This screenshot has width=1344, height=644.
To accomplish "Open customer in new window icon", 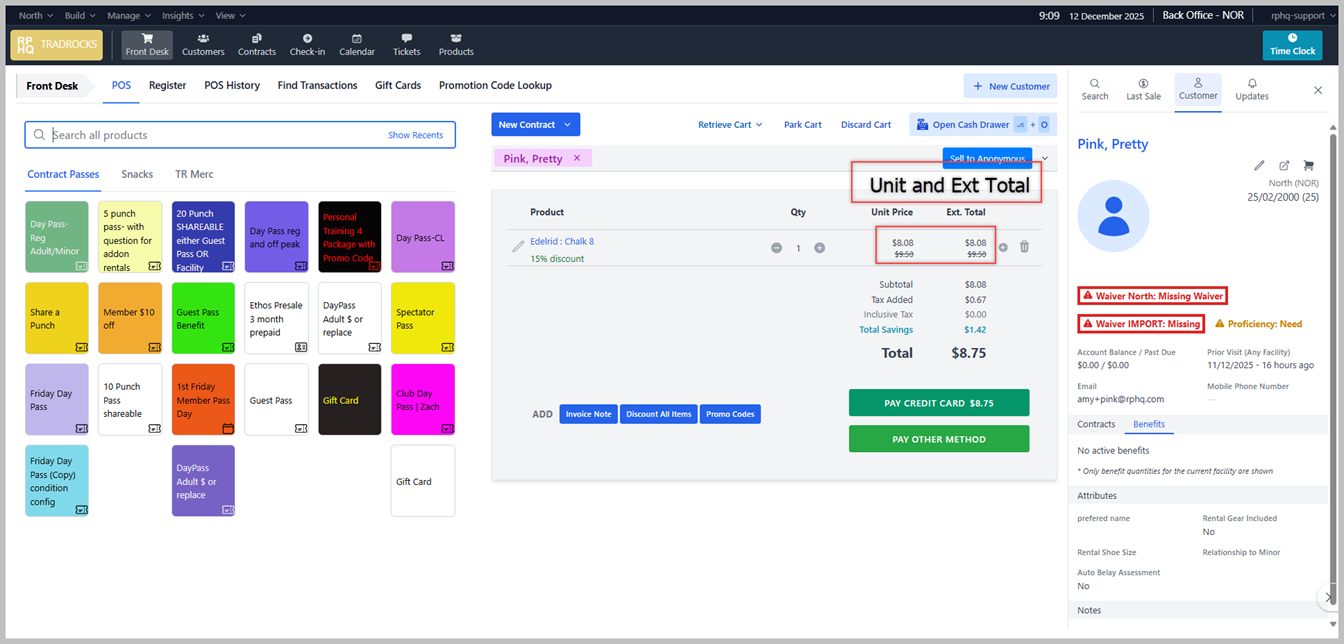I will (1284, 166).
